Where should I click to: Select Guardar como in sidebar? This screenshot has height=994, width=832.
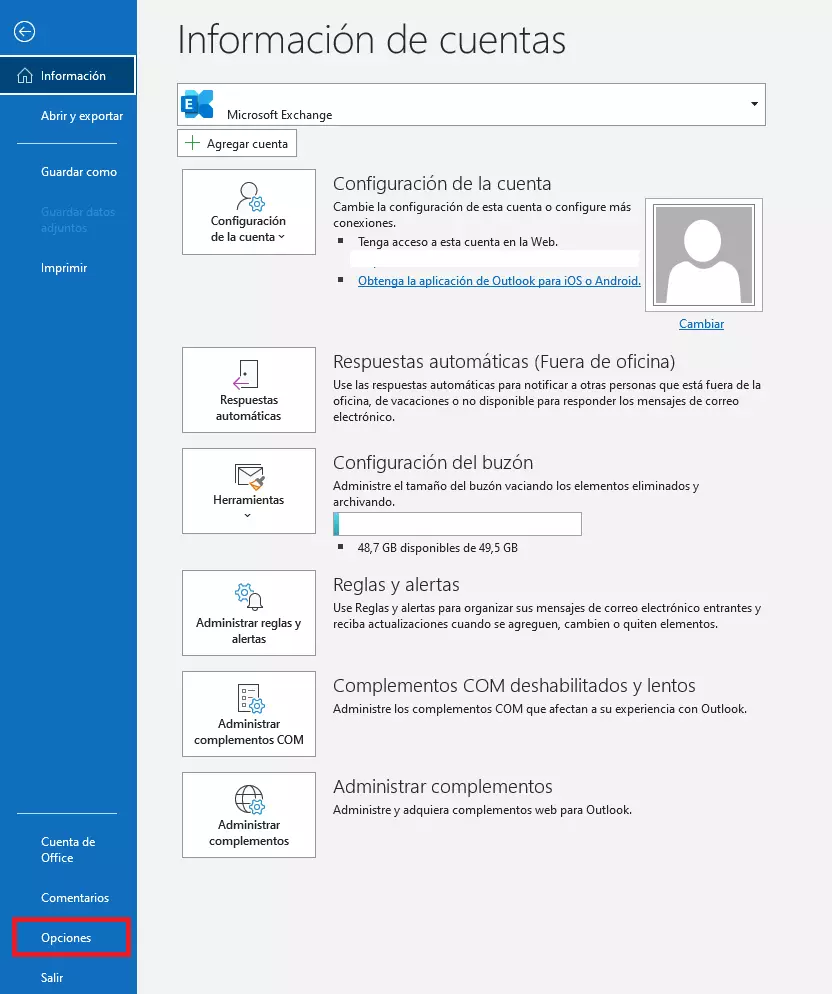(79, 172)
